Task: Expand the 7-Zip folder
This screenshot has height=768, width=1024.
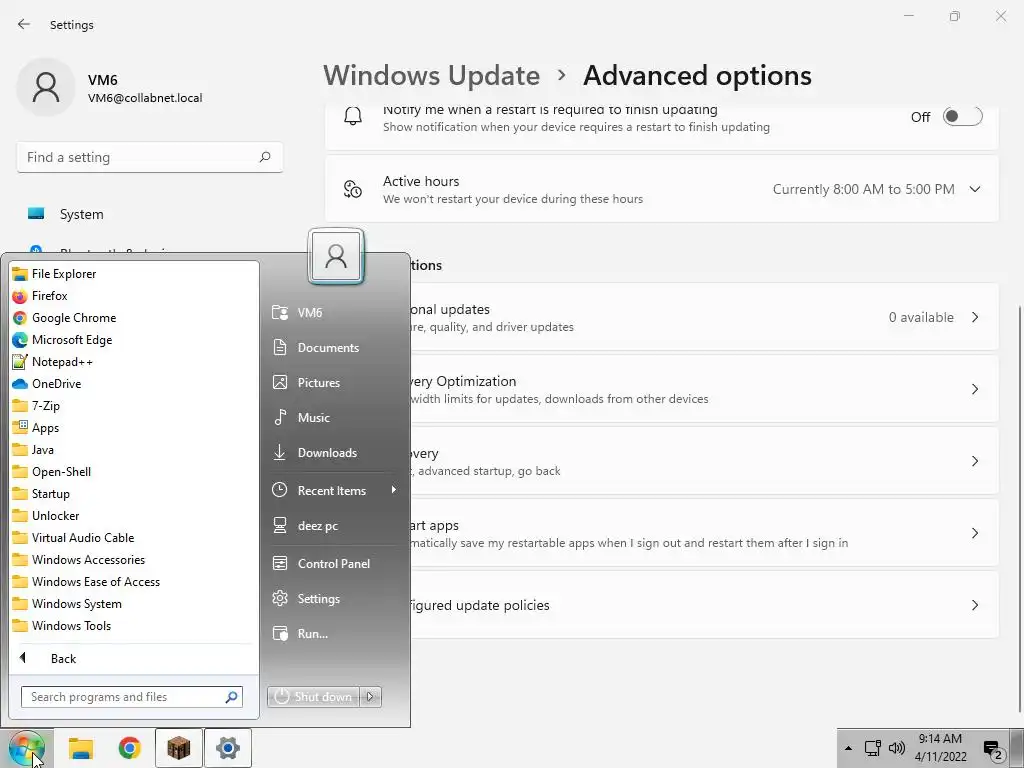Action: tap(134, 406)
